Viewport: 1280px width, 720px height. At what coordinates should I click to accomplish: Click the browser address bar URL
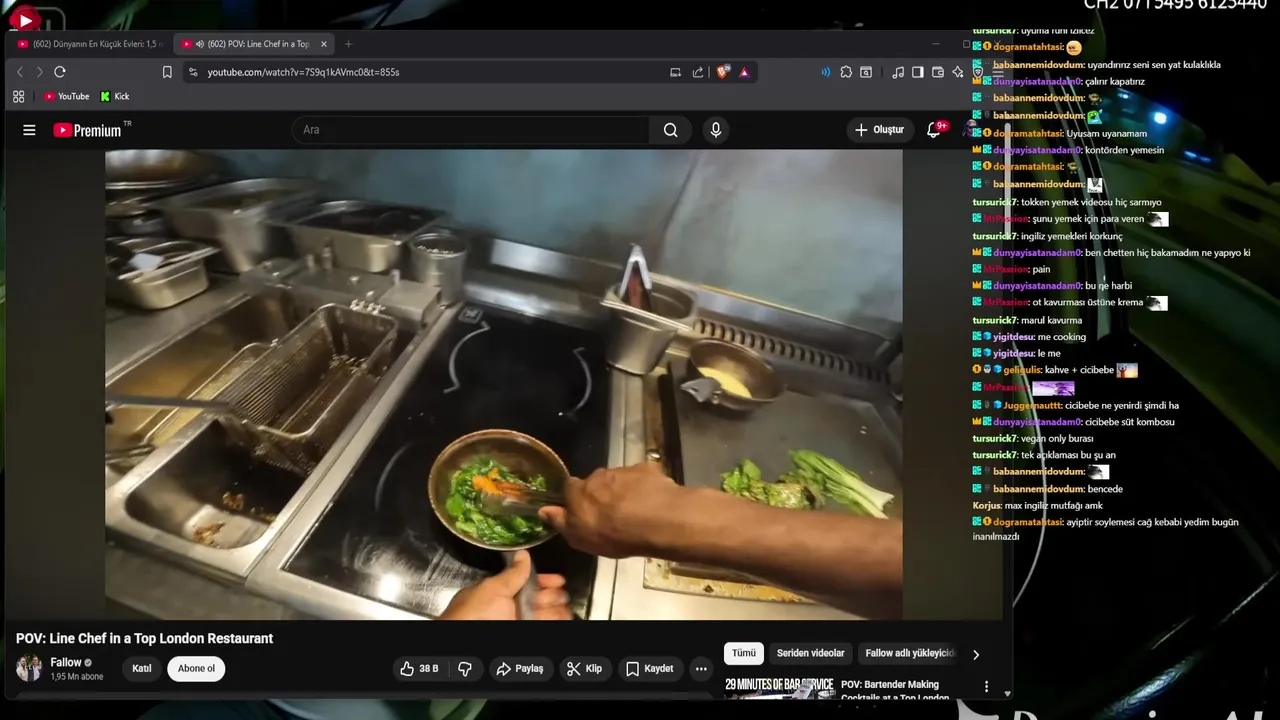tap(303, 72)
